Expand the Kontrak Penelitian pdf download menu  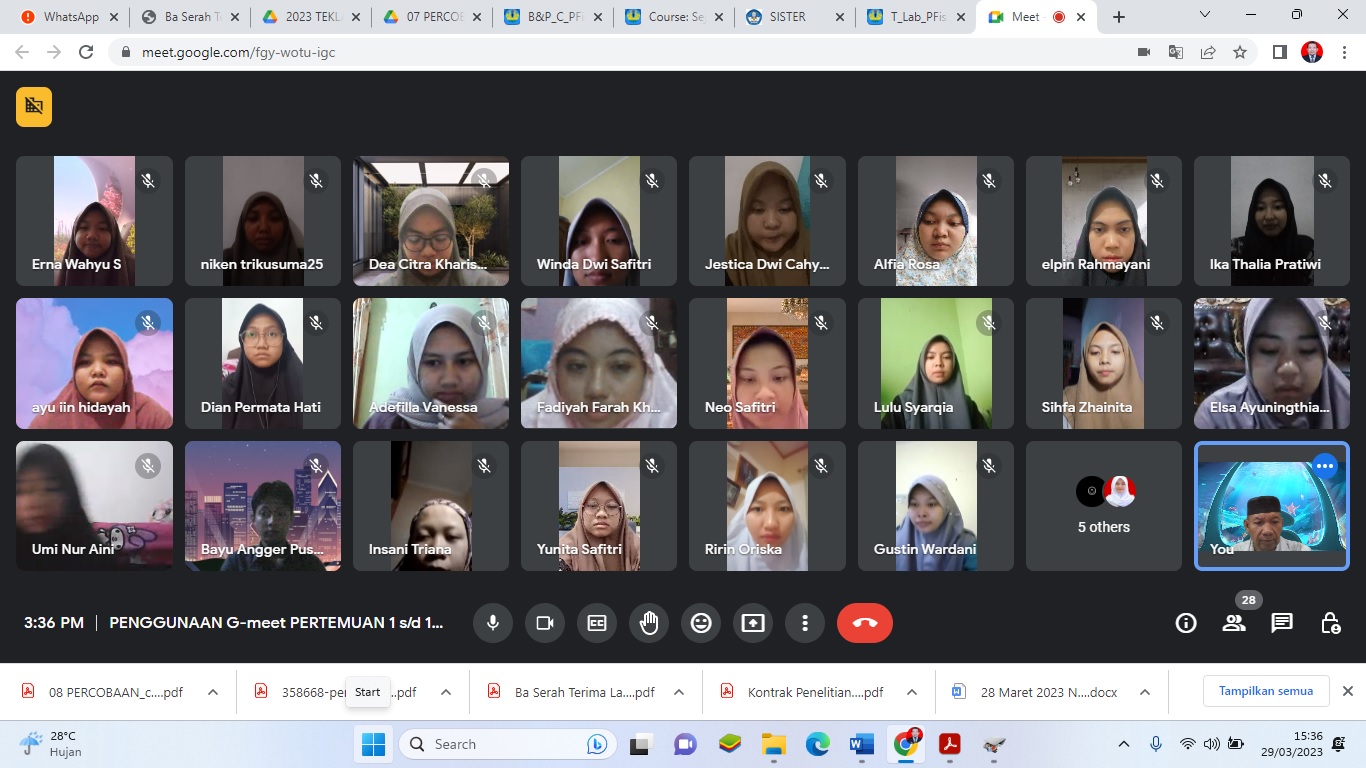(x=912, y=692)
